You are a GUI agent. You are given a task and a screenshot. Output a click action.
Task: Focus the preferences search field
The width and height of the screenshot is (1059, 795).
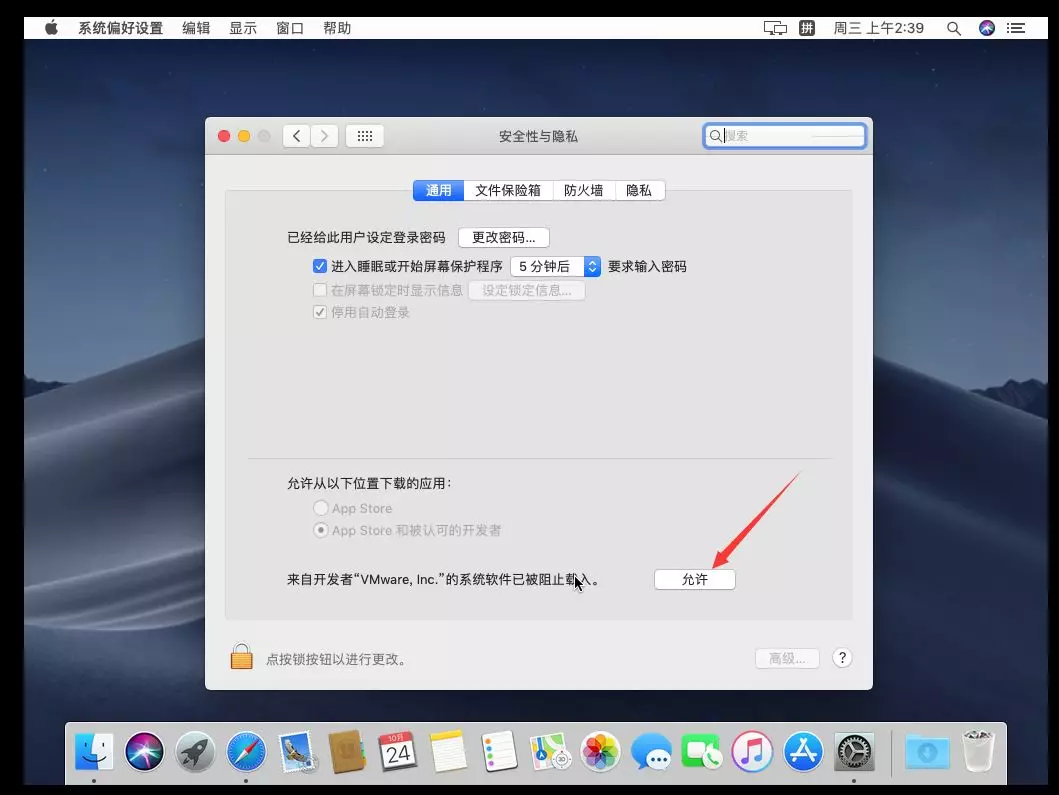tap(784, 136)
